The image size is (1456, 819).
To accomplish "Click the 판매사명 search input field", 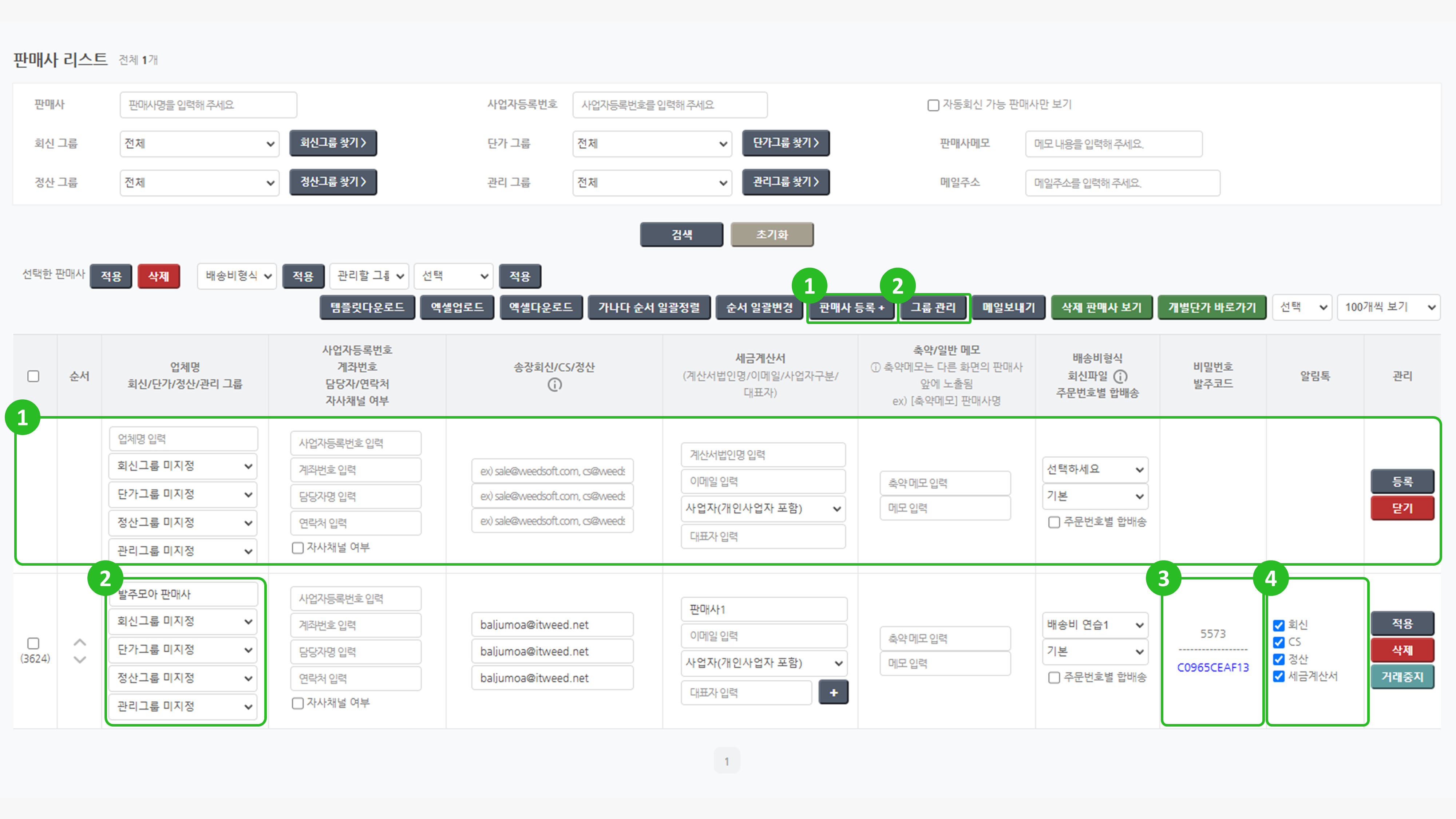I will [208, 105].
